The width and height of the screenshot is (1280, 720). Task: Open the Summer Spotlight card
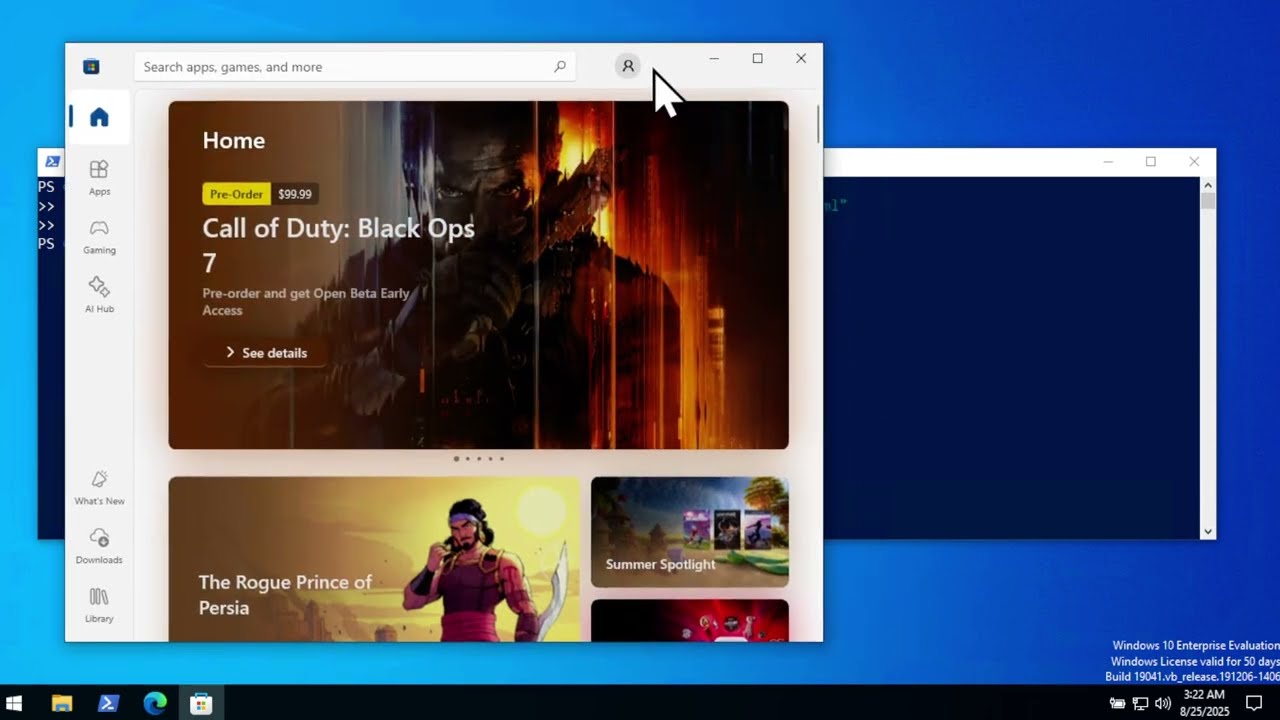coord(690,532)
